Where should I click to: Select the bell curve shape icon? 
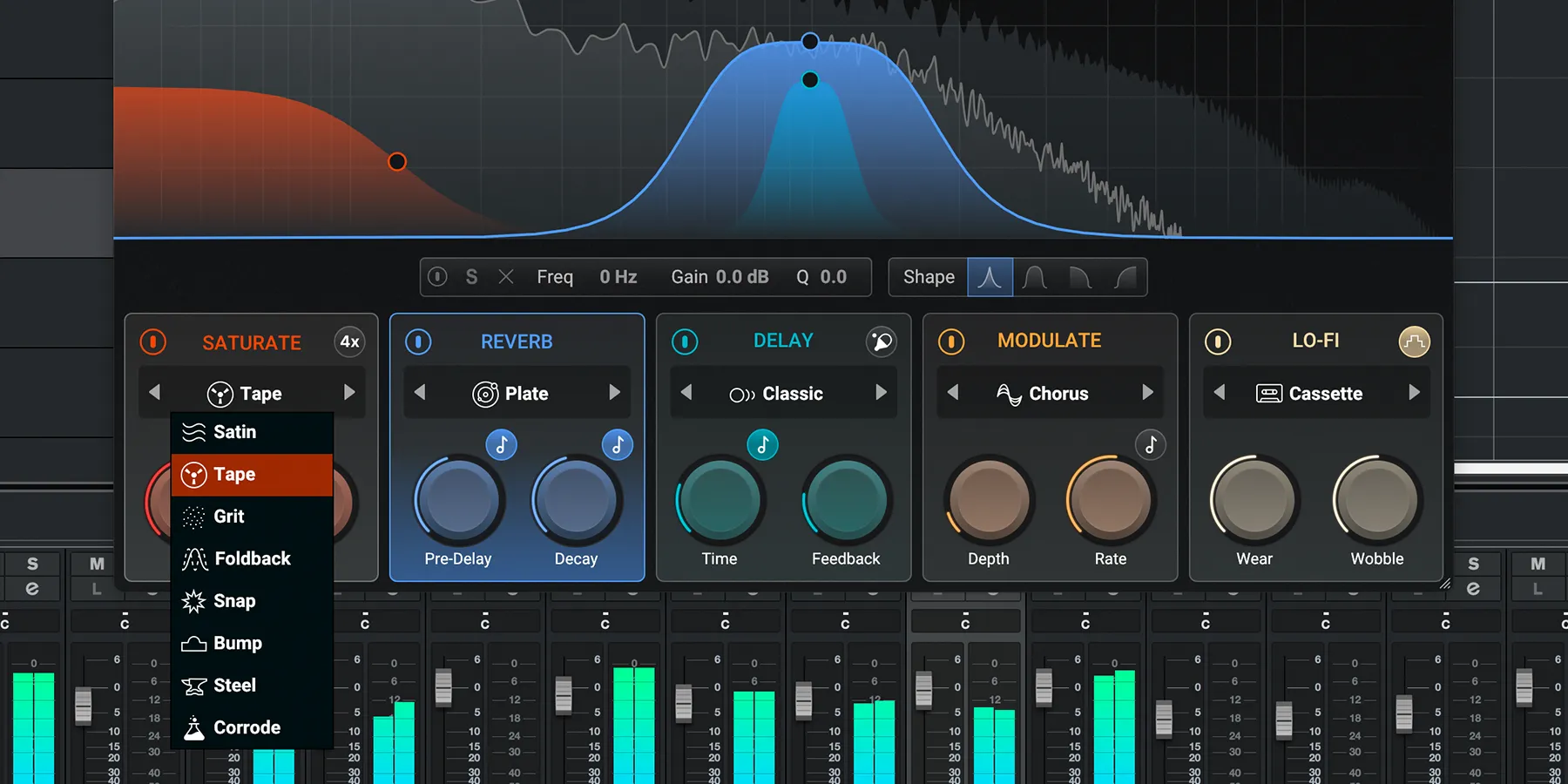point(990,277)
